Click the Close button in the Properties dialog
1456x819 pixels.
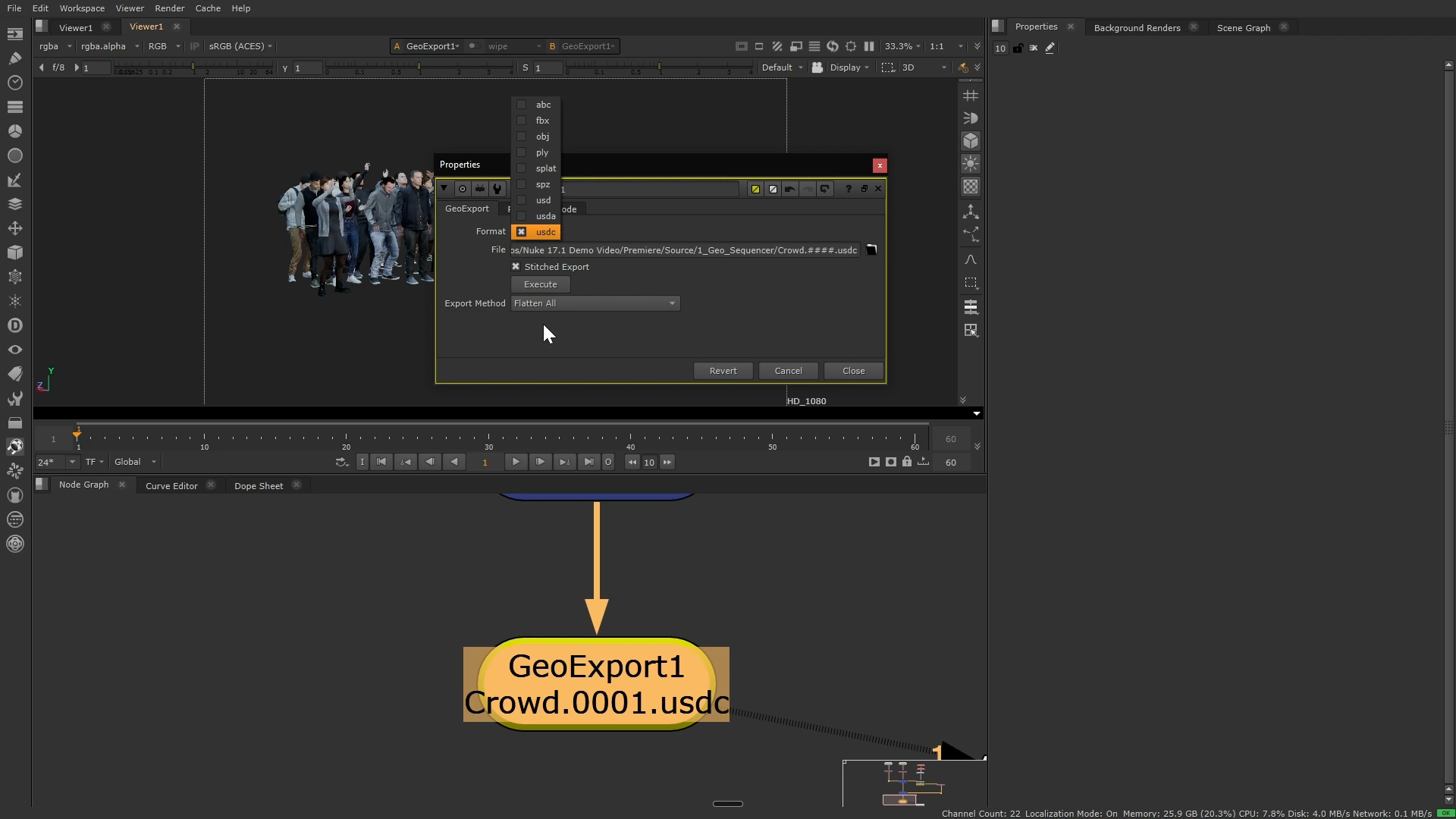pos(853,371)
